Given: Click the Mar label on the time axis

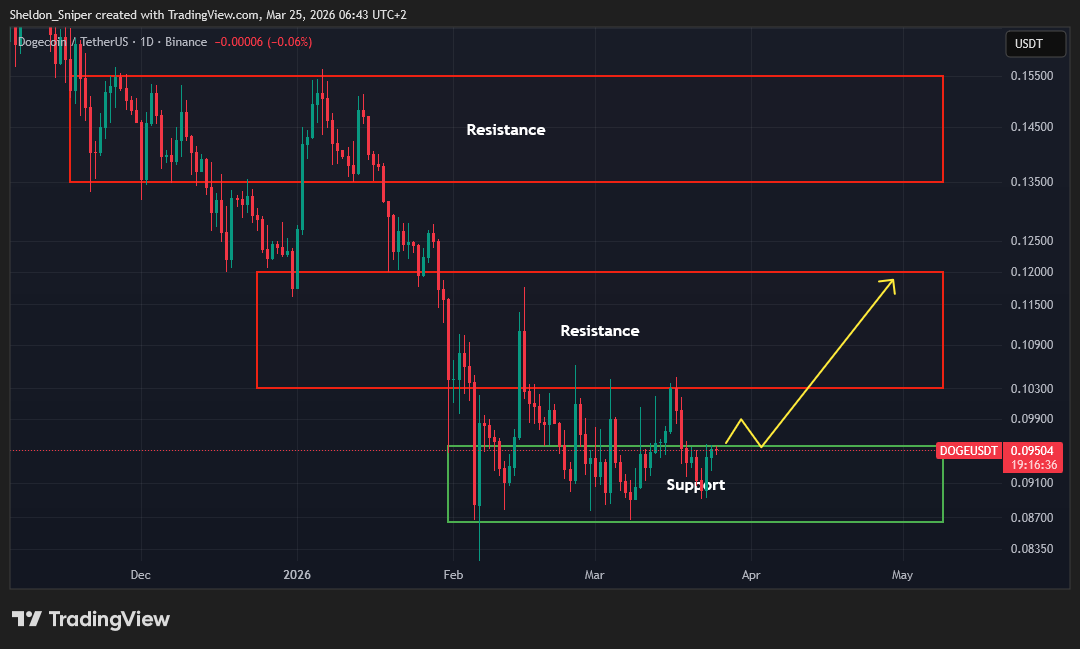Looking at the screenshot, I should coord(594,575).
